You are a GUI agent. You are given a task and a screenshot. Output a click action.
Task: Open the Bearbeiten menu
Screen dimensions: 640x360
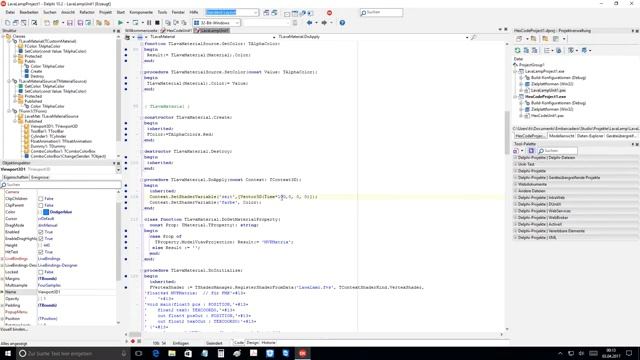click(x=29, y=13)
